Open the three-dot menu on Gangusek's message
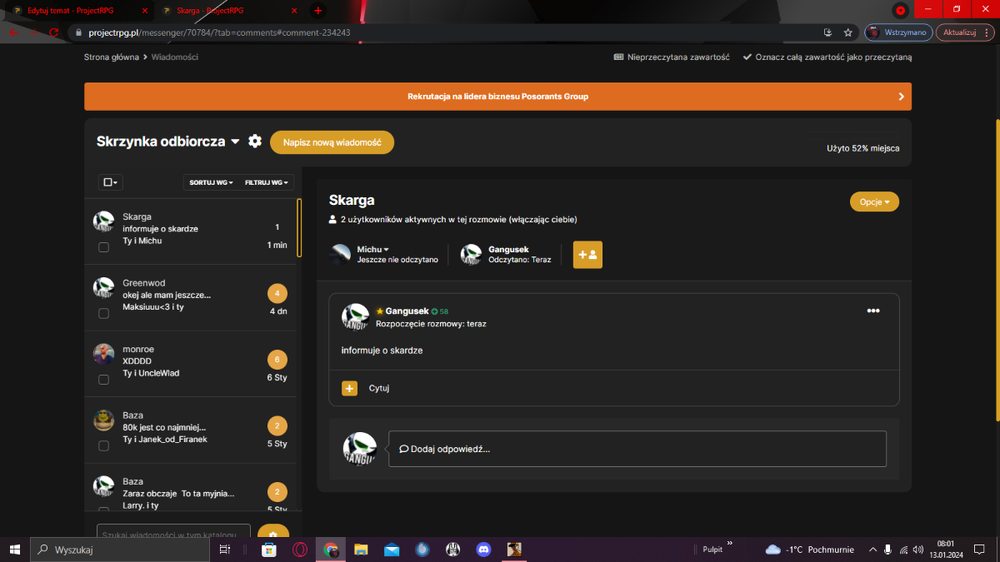 873,311
